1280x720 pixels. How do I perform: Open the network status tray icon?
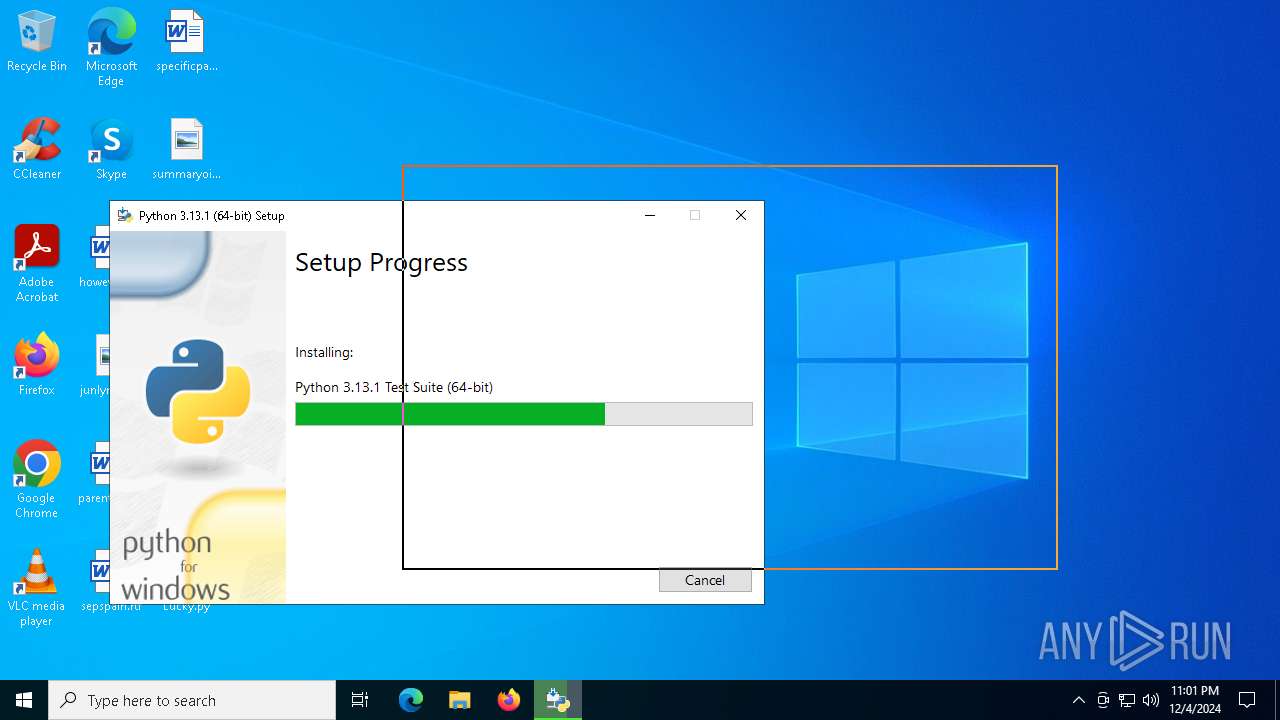1127,700
